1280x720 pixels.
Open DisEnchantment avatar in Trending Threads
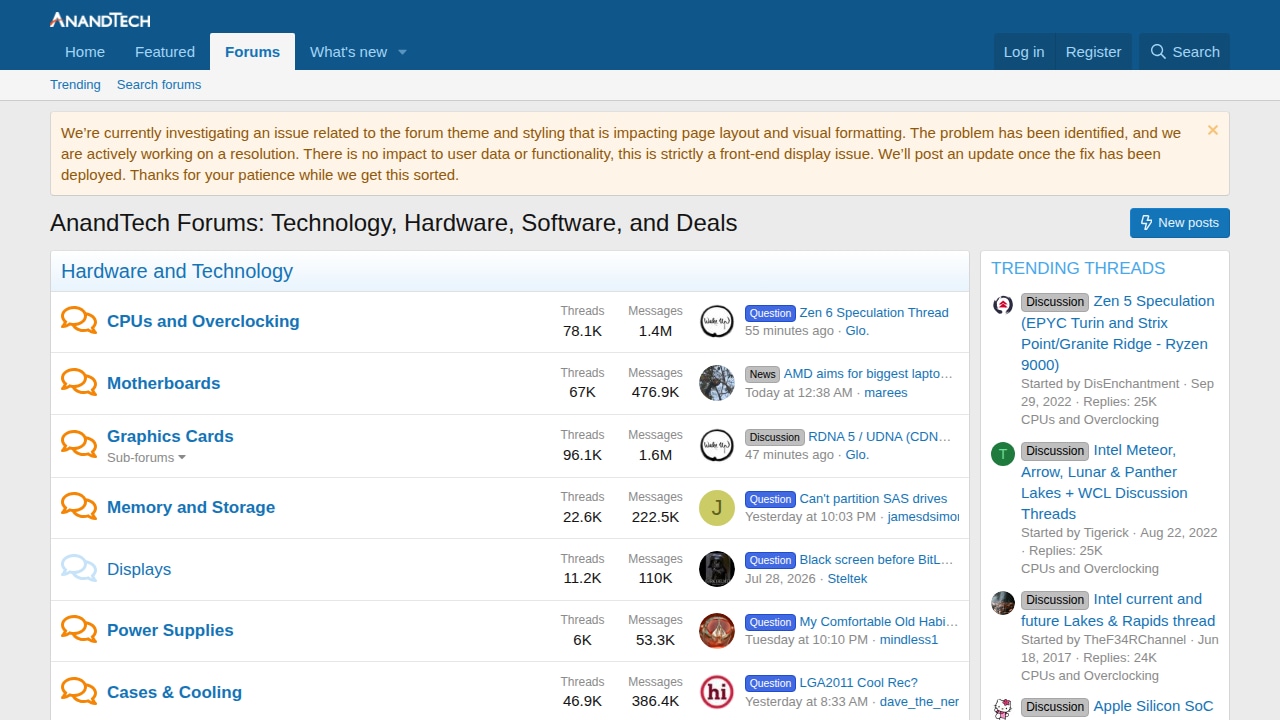pos(1003,305)
